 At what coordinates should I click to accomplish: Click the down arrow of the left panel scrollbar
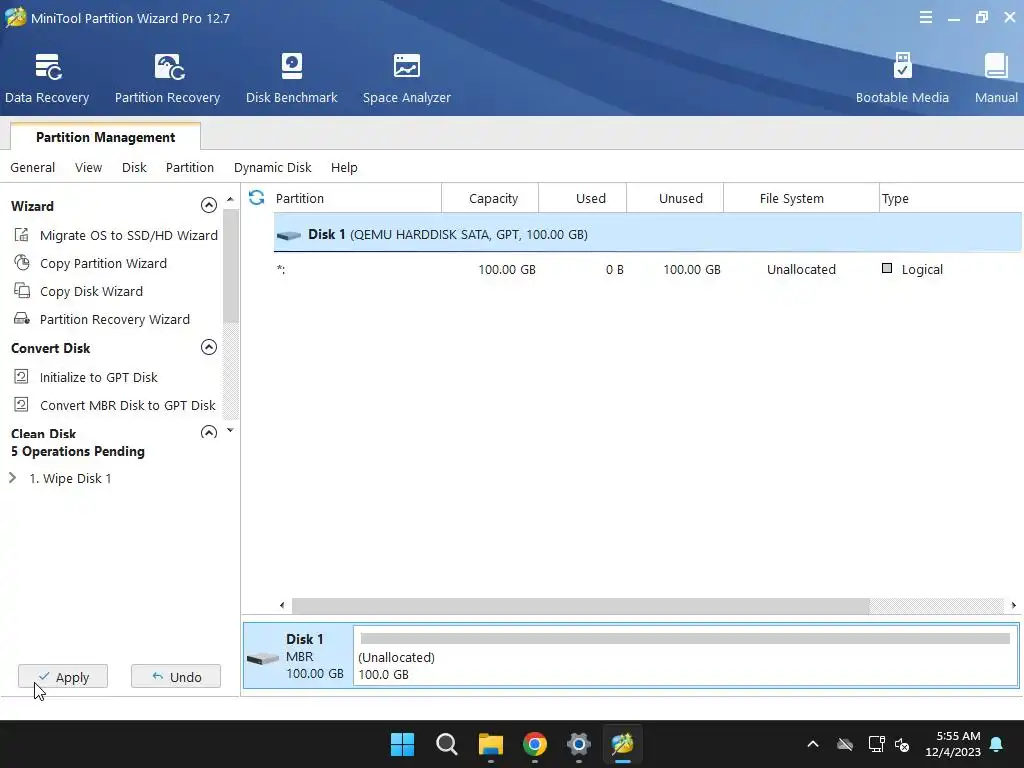click(230, 430)
